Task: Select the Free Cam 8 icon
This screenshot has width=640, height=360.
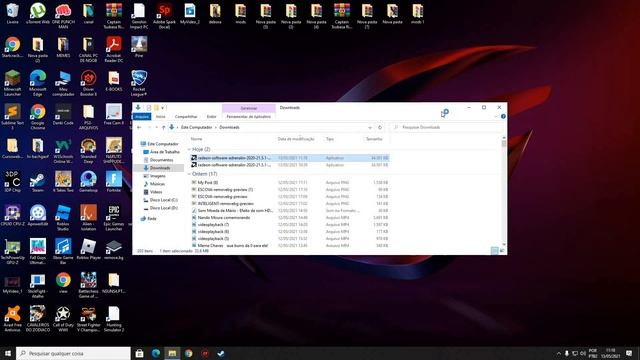Action: point(113,114)
